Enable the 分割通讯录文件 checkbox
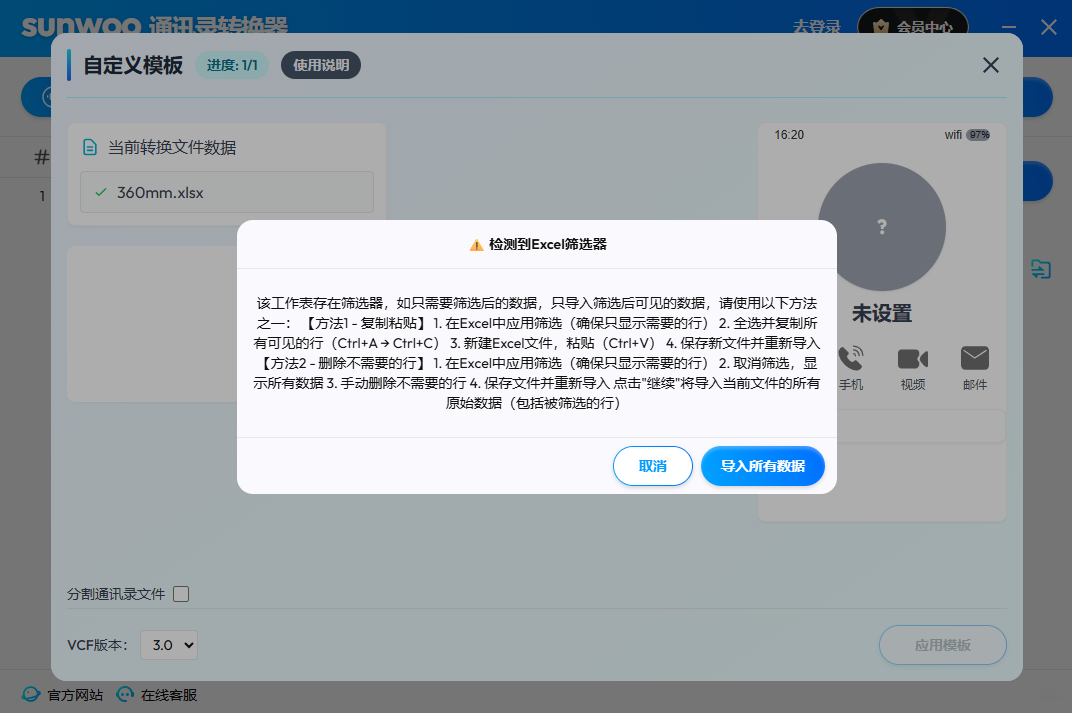The width and height of the screenshot is (1072, 713). [x=181, y=594]
